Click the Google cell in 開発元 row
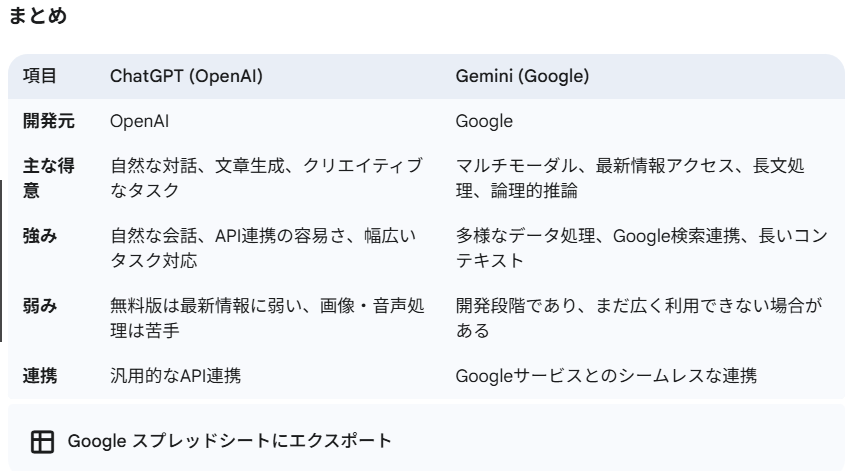The height and width of the screenshot is (471, 848). [x=484, y=121]
